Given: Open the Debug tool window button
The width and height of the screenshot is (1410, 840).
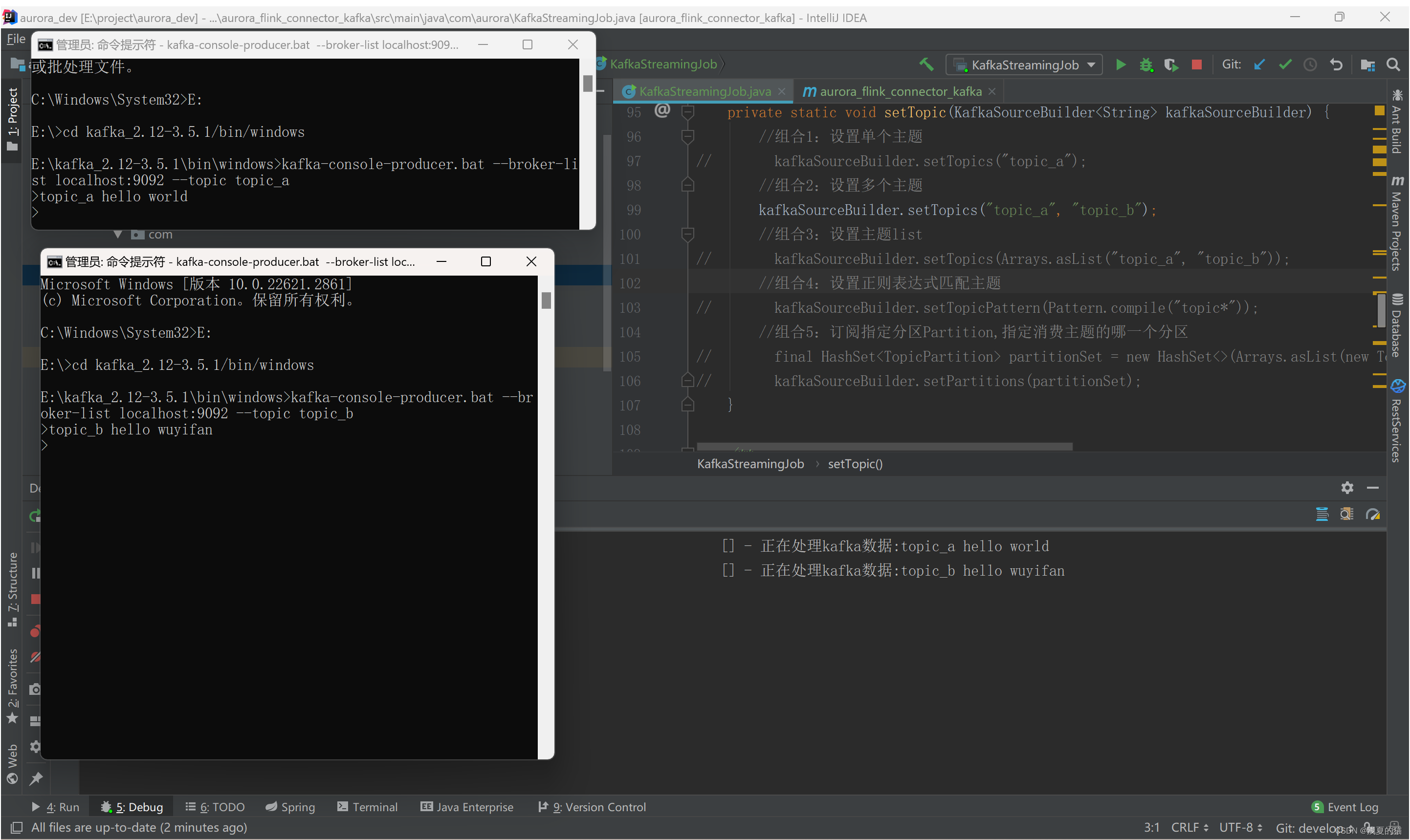Looking at the screenshot, I should click(132, 807).
